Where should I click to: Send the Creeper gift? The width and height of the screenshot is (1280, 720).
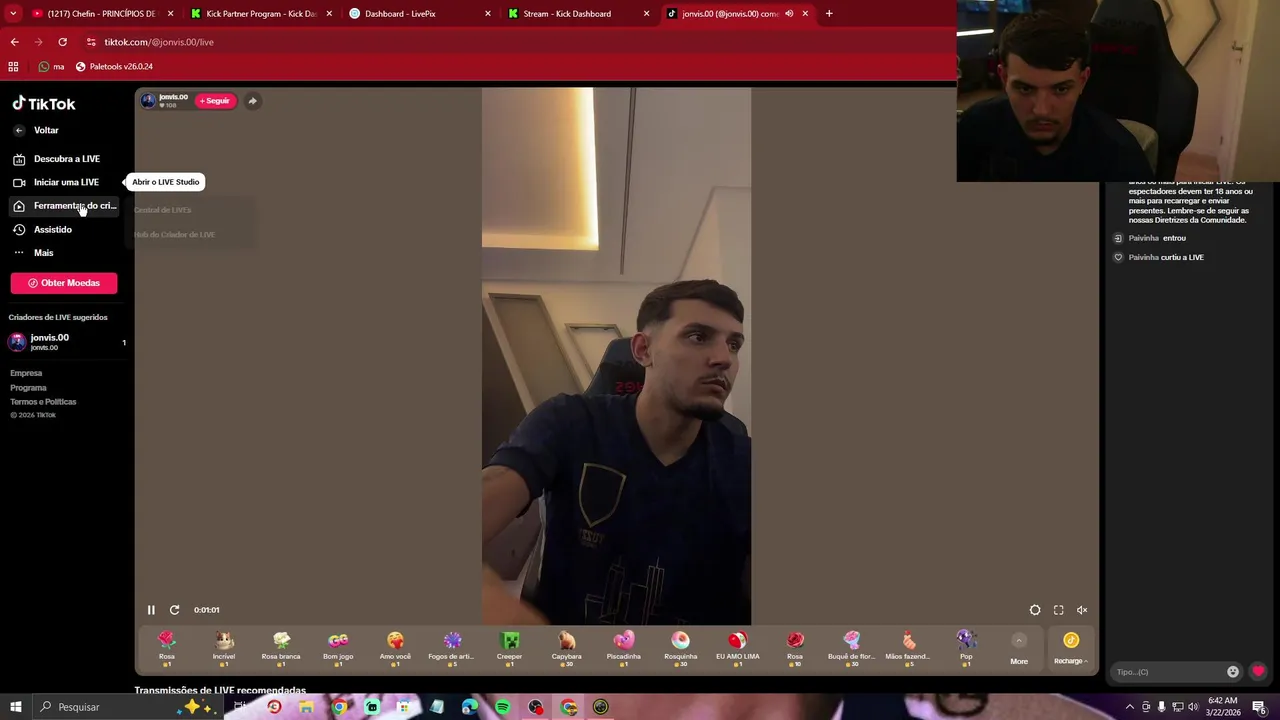click(510, 649)
